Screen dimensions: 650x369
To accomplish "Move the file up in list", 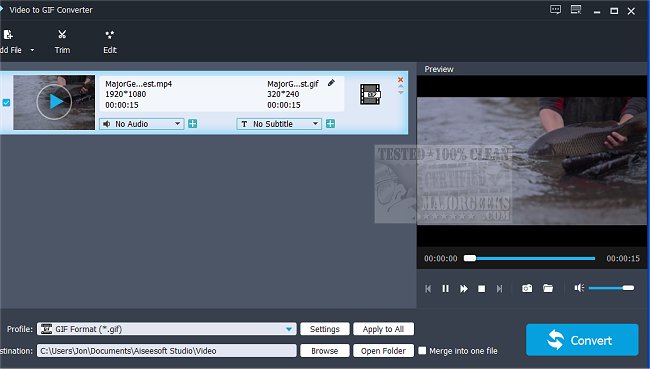I will 400,86.
